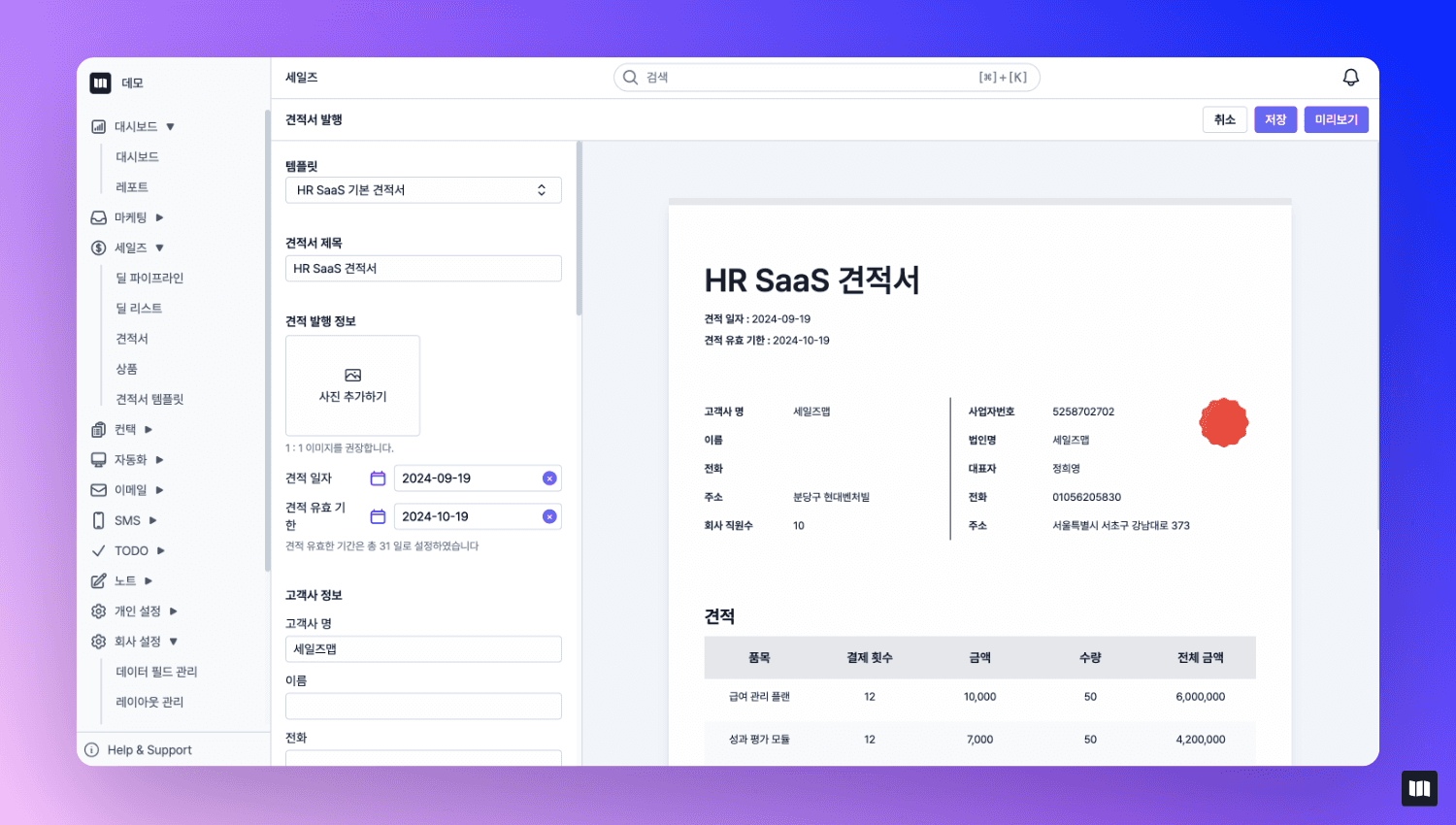Image resolution: width=1456 pixels, height=825 pixels.
Task: Clear the 2024-09-19 date value
Action: click(x=549, y=478)
